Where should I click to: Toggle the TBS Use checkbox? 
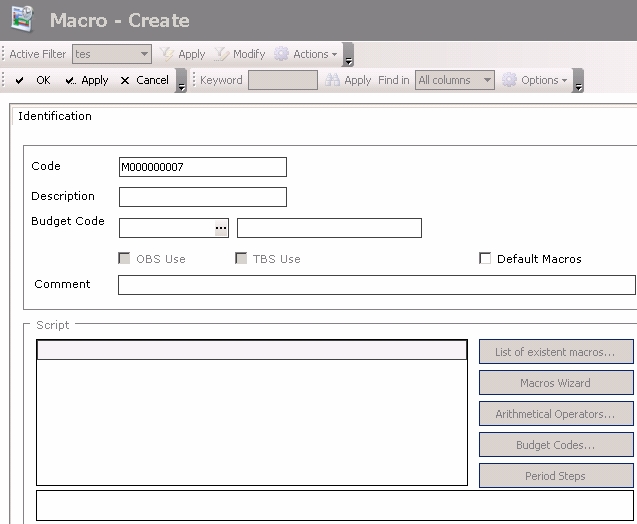point(241,259)
